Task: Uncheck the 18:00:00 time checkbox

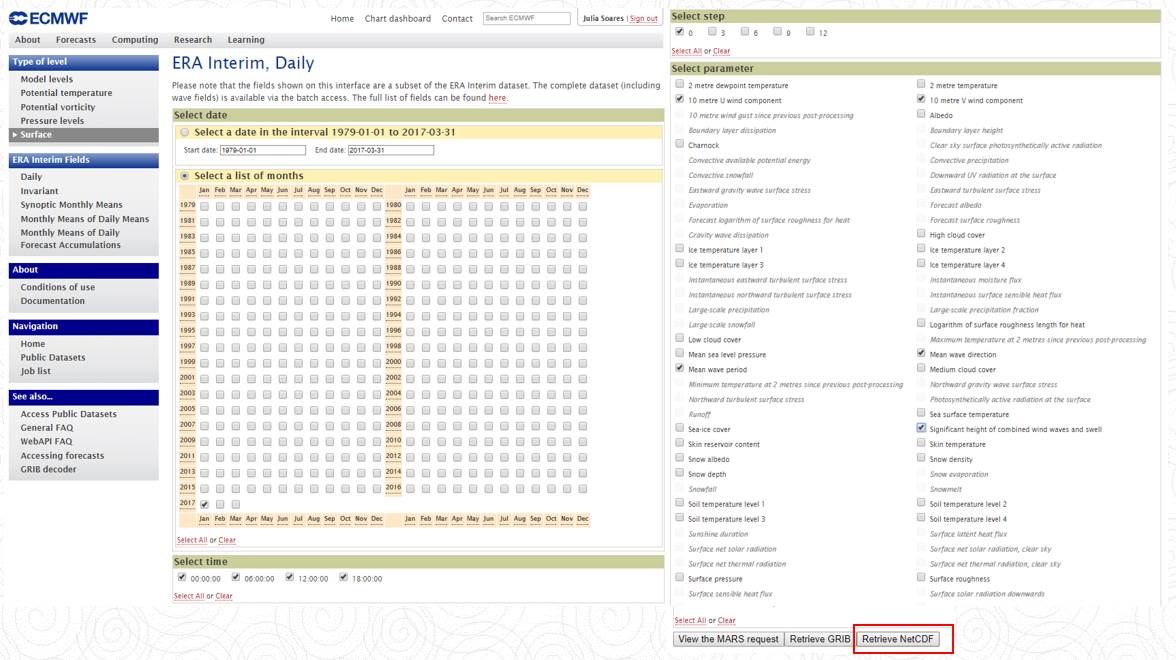Action: [344, 578]
